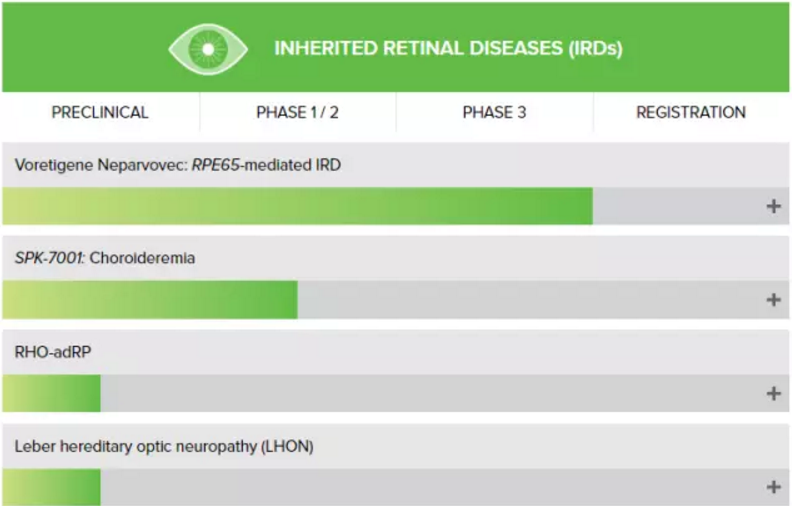Select the Phase 3 column header
Image resolution: width=792 pixels, height=506 pixels.
tap(494, 112)
